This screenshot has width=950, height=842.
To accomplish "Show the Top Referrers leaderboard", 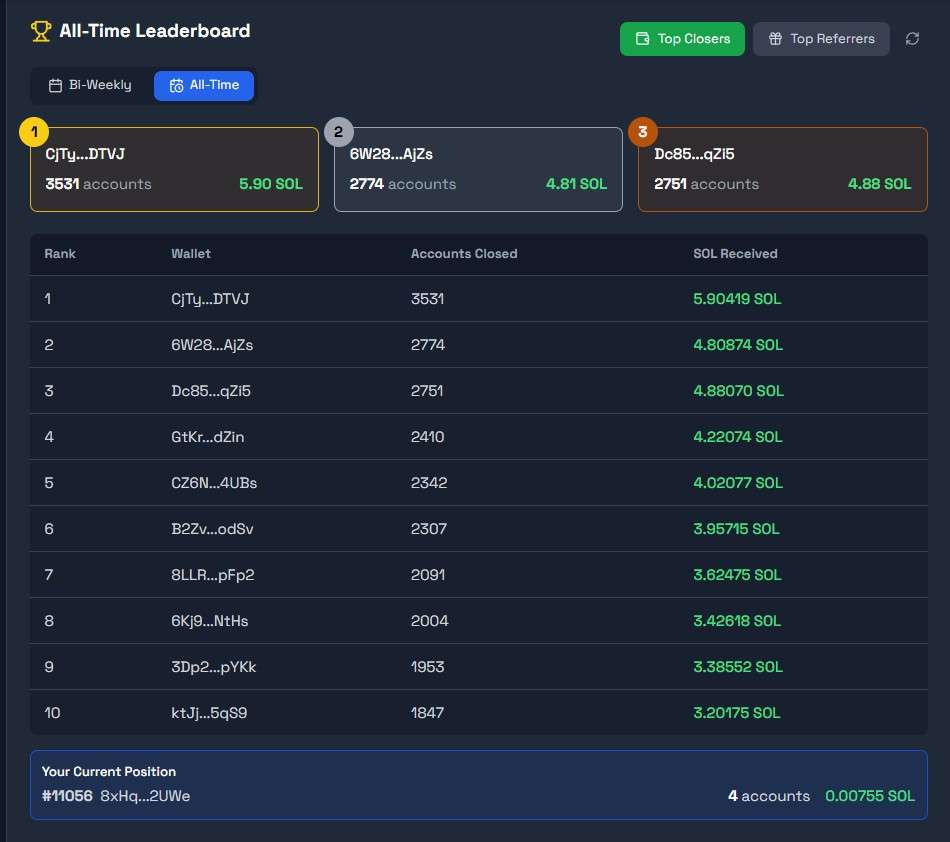I will coord(821,39).
